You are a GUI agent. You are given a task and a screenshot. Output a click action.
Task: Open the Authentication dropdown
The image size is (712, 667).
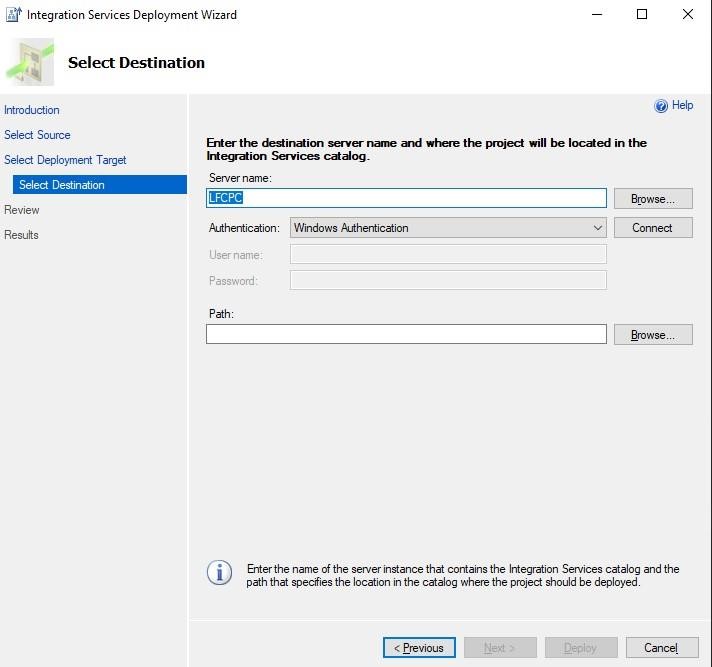pos(448,227)
